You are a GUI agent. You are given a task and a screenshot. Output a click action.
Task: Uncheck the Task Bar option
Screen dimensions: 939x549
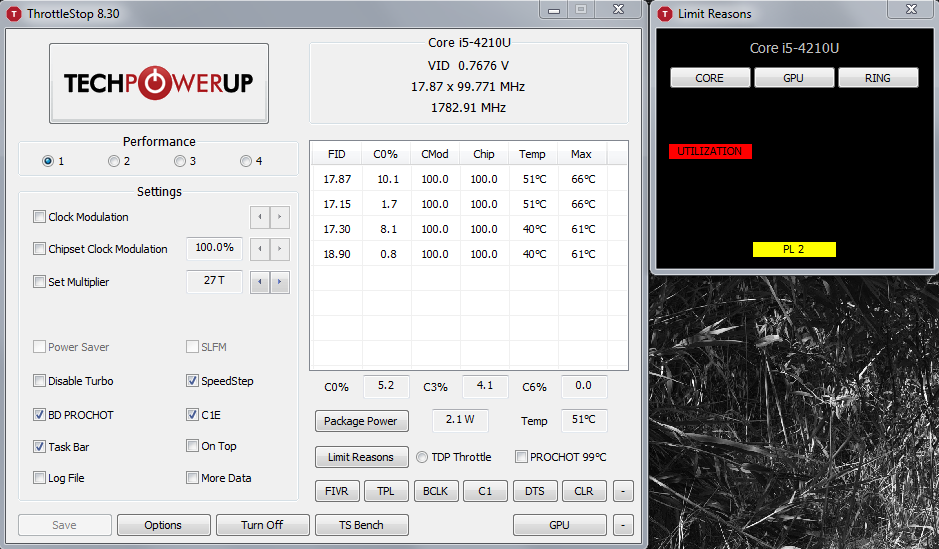pos(40,446)
